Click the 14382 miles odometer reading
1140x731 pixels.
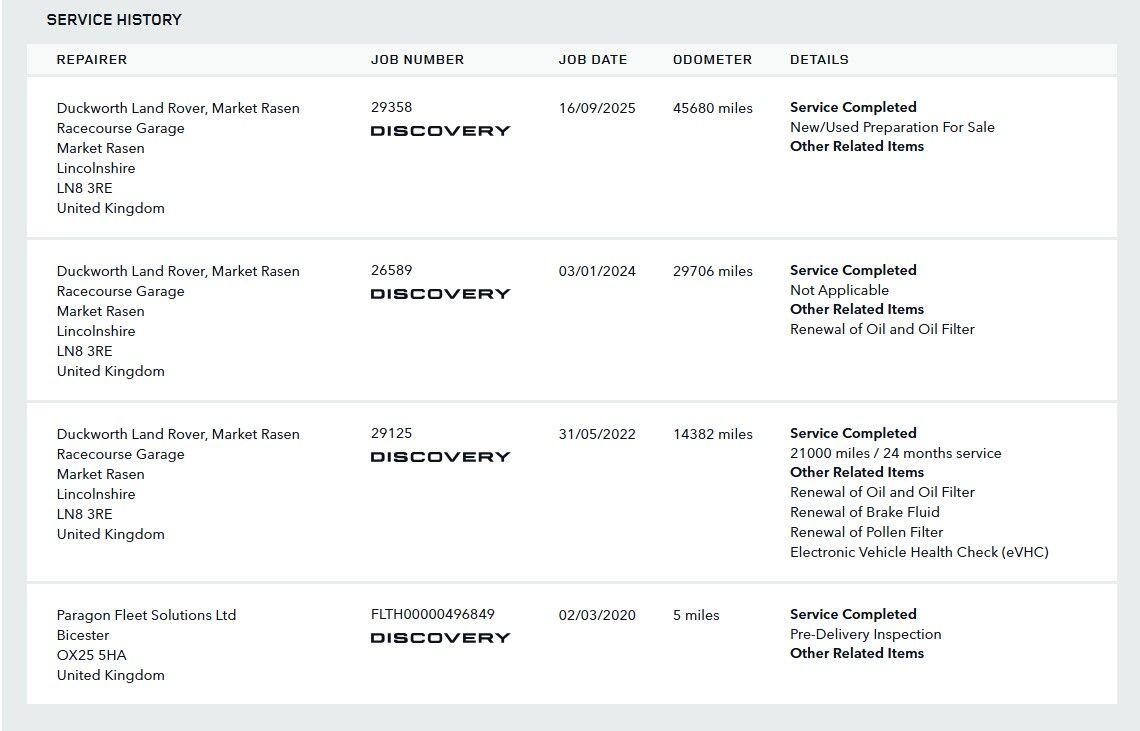point(713,434)
